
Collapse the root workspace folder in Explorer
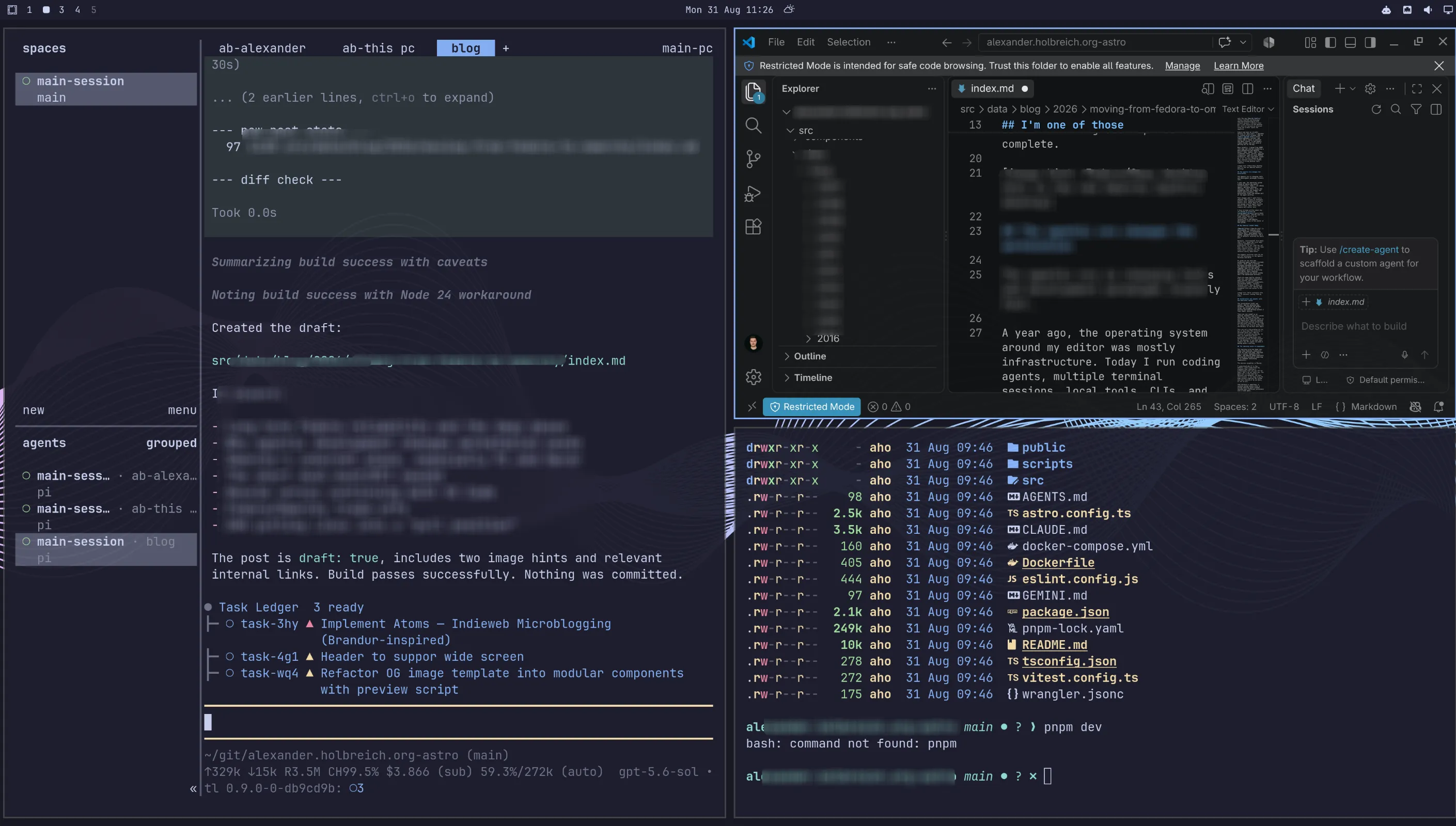coord(787,113)
